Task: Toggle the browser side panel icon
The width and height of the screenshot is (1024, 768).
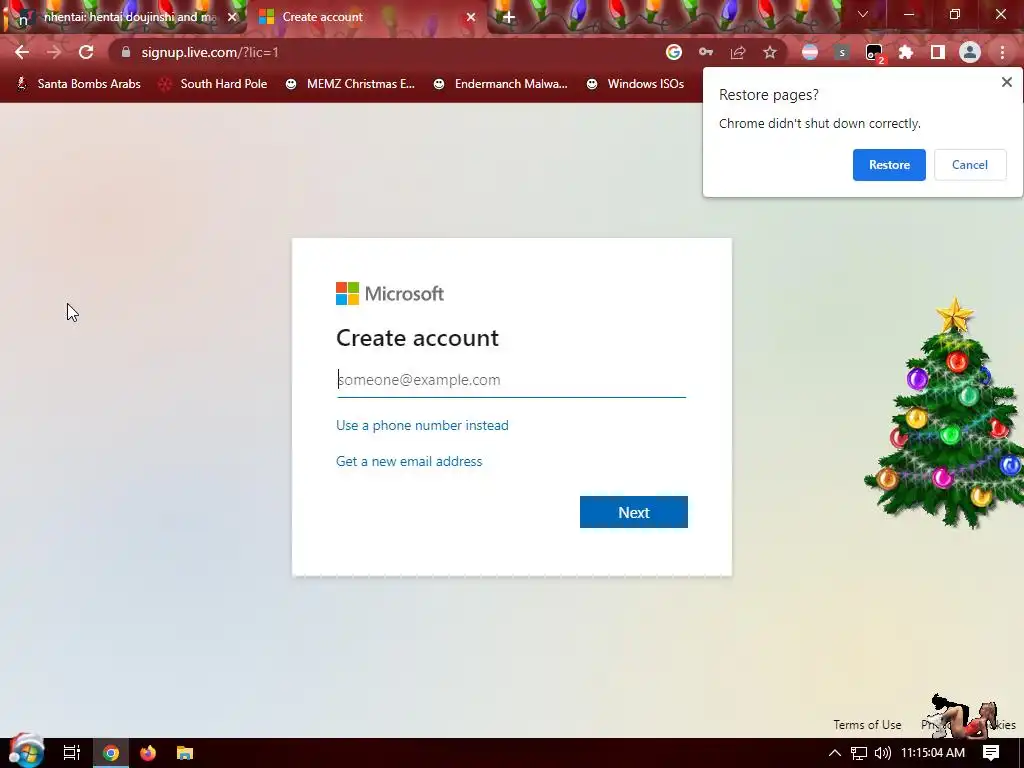Action: pyautogui.click(x=938, y=52)
